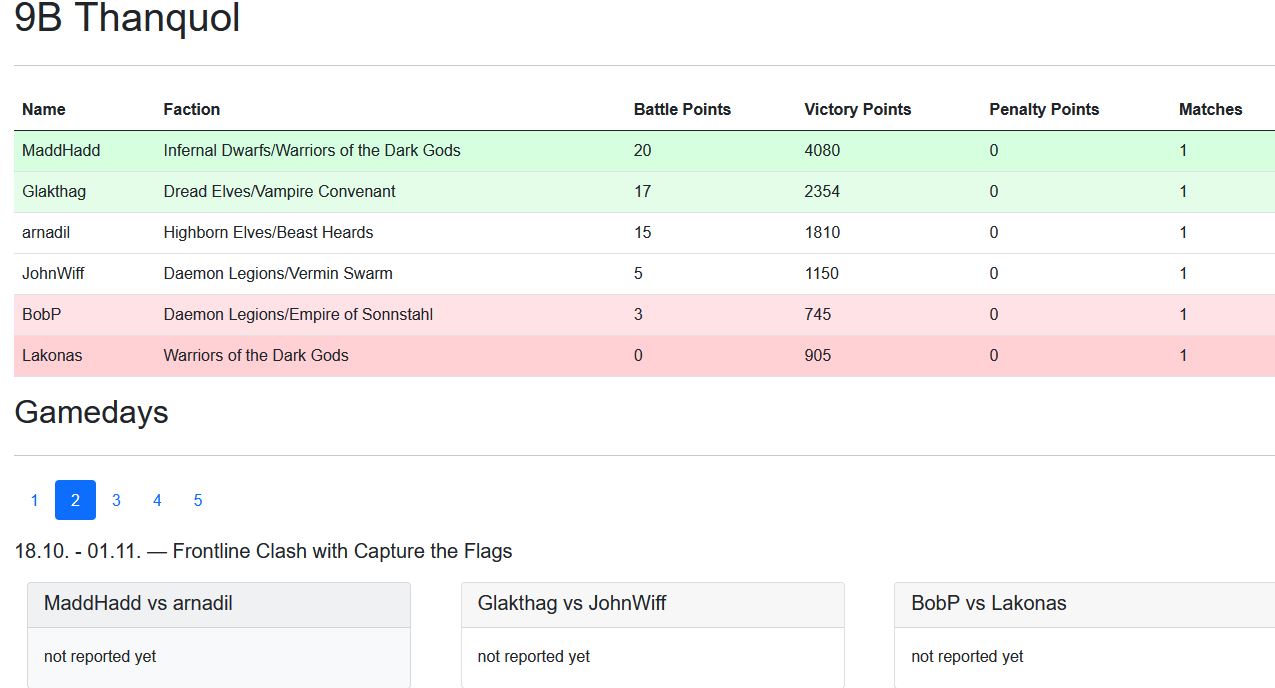Switch to gameday page 3

[116, 500]
